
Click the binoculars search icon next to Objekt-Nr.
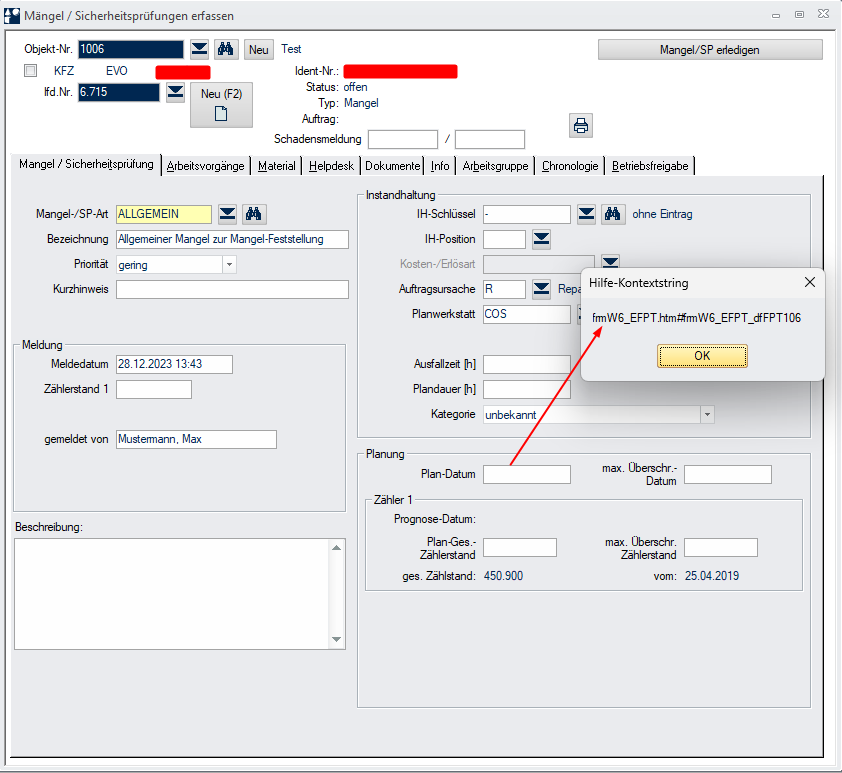coord(226,50)
